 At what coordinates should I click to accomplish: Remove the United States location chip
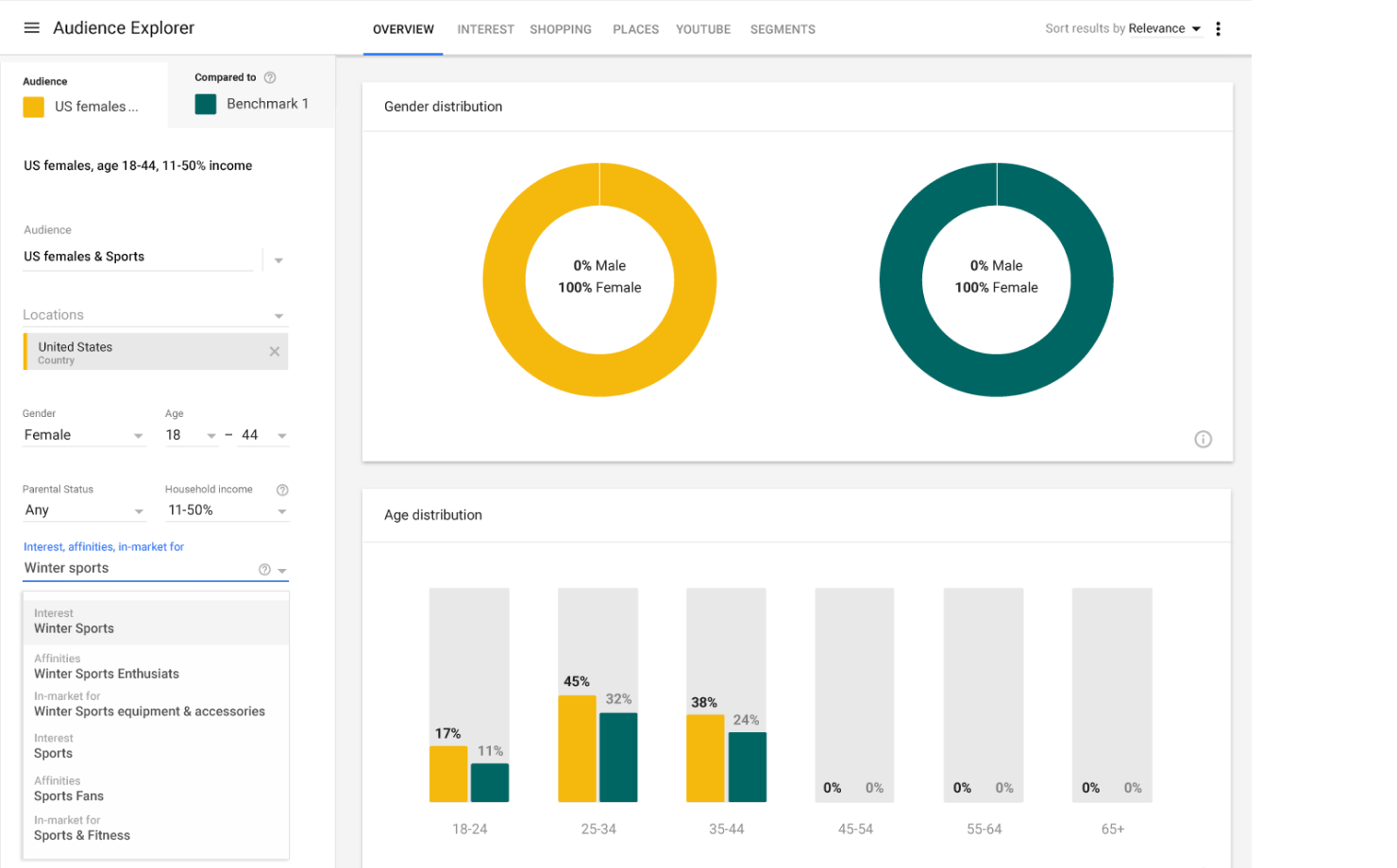275,352
